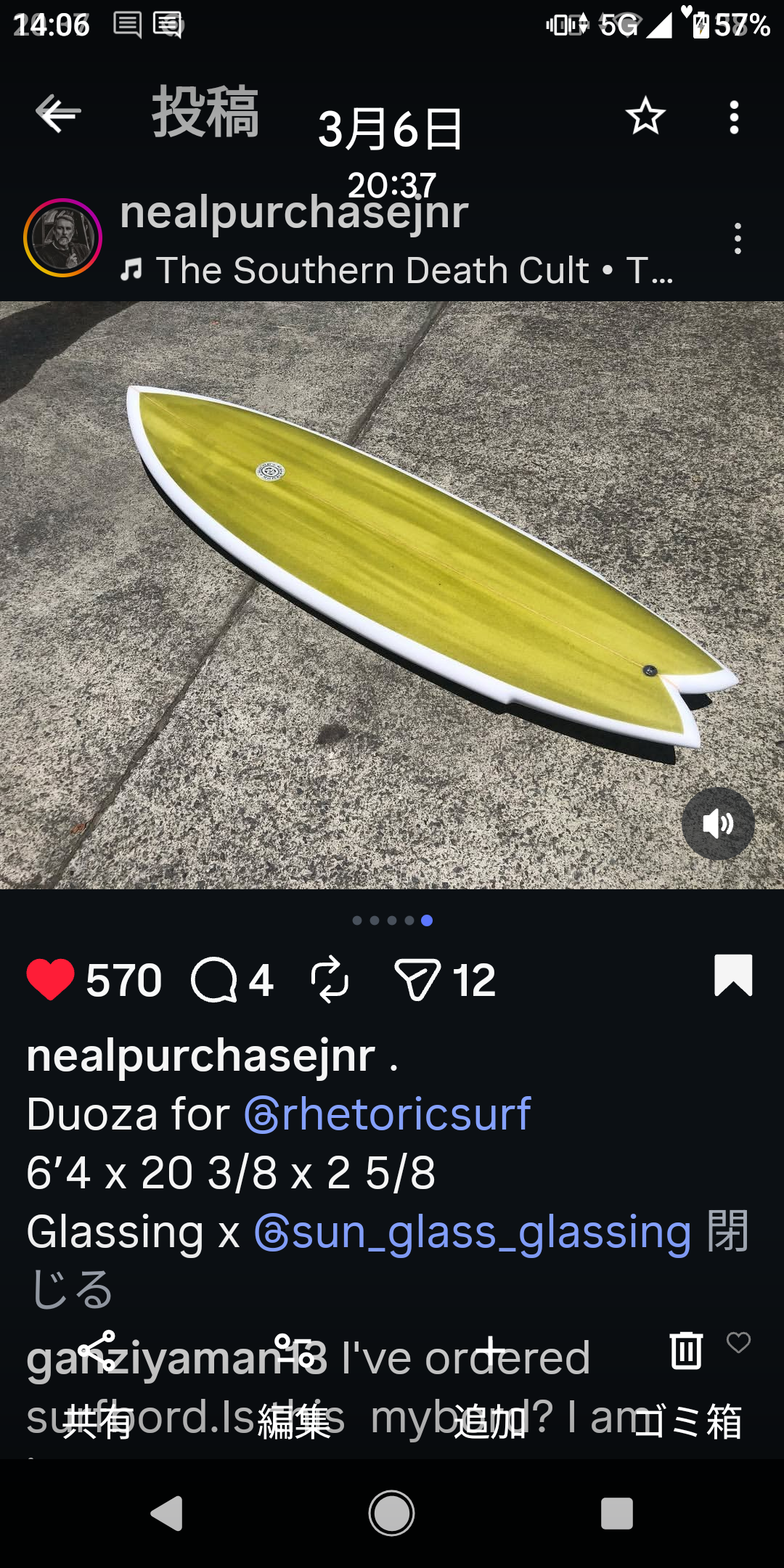Send post using paper plane icon
Screen dimensions: 784x1568
coord(417,980)
